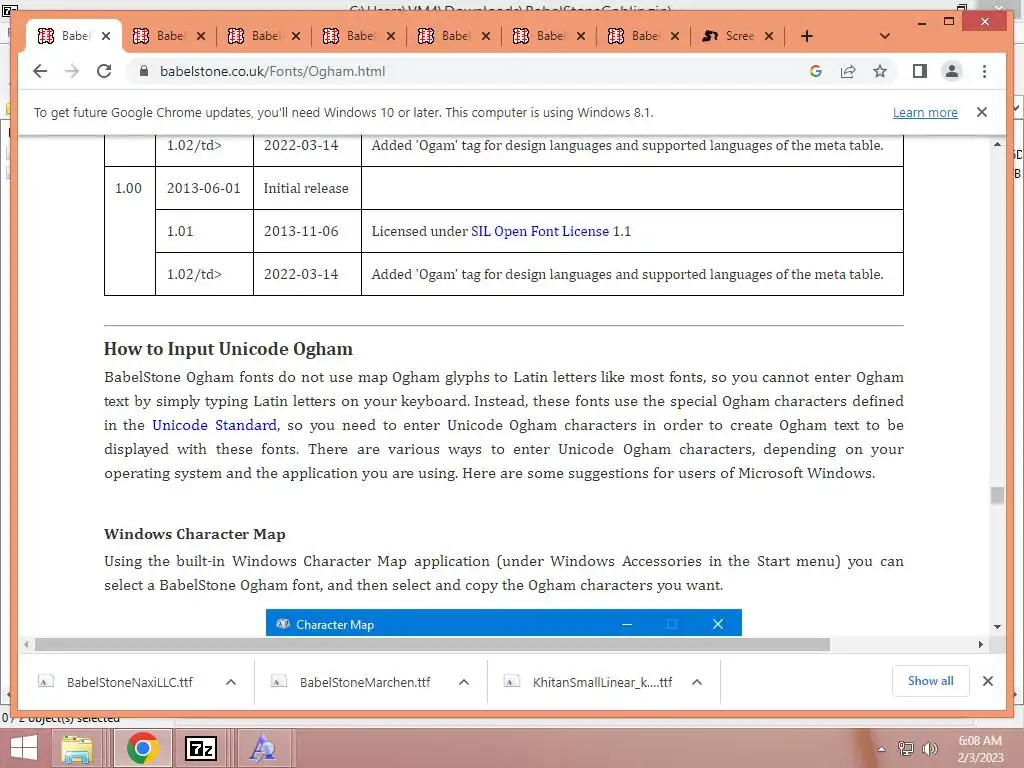Open tab search dropdown chevron
This screenshot has height=768, width=1024.
pos(885,36)
